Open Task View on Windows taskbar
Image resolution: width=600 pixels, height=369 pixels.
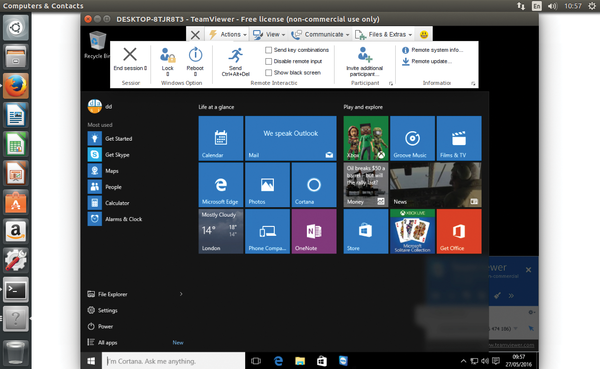(x=256, y=361)
